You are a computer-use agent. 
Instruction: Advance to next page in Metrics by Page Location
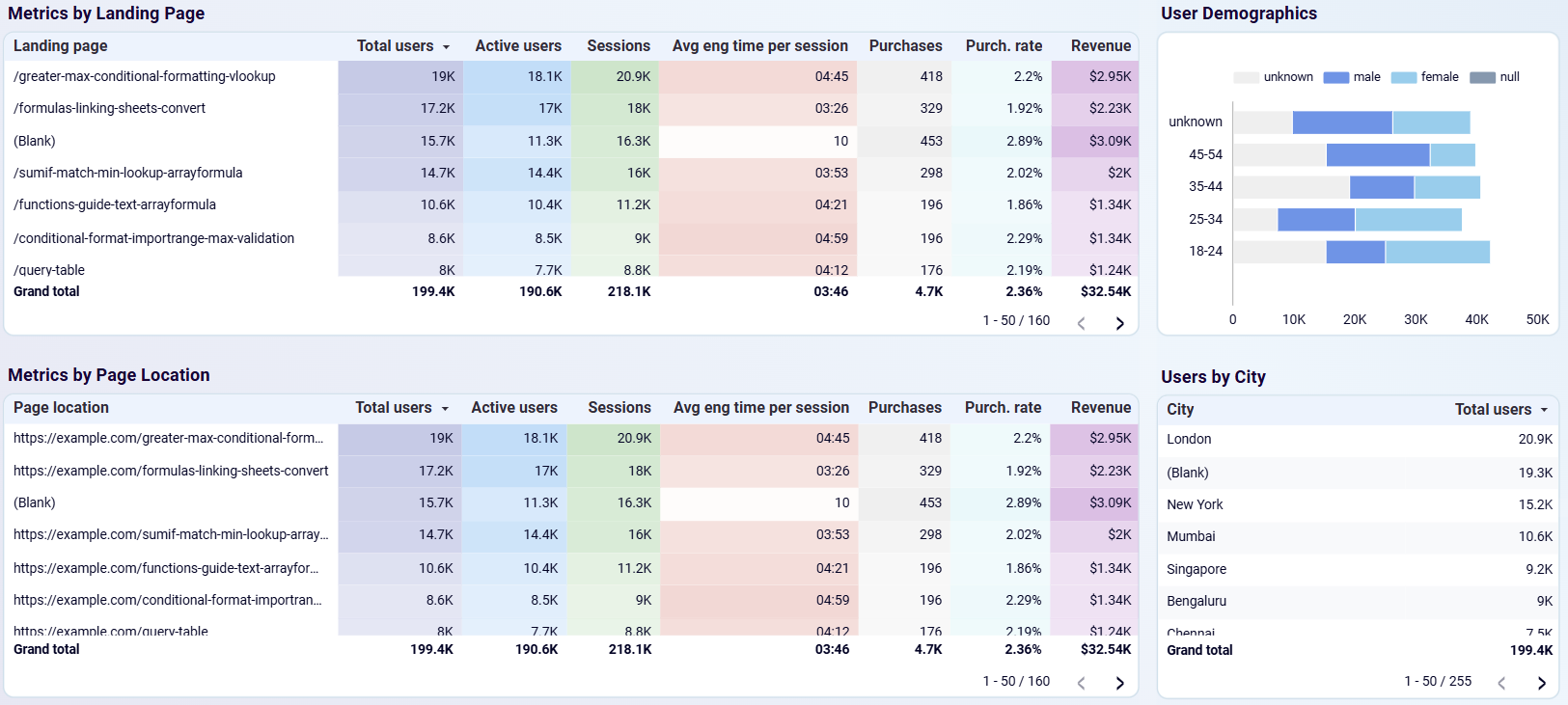(x=1120, y=683)
